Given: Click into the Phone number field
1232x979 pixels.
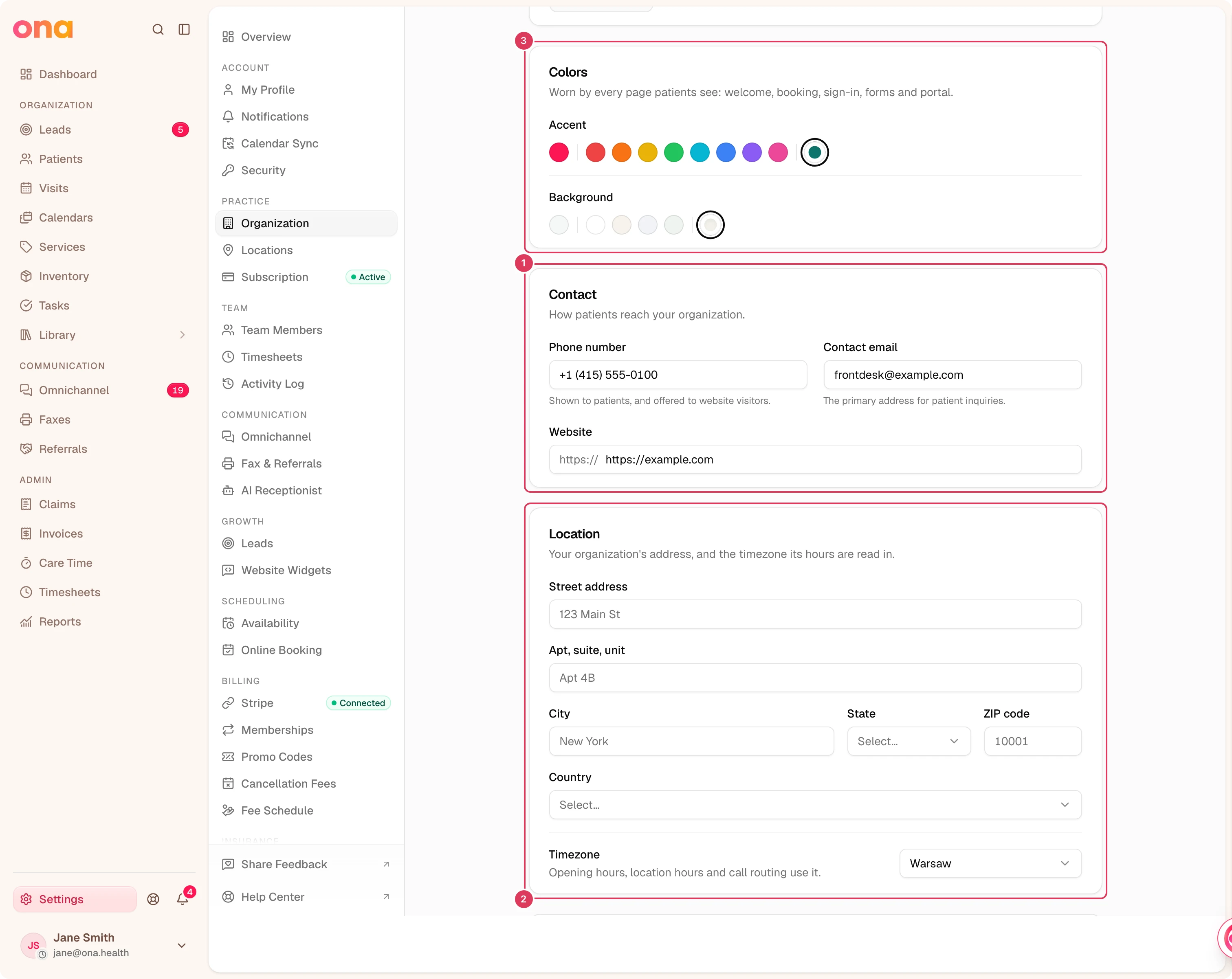Looking at the screenshot, I should pyautogui.click(x=678, y=375).
